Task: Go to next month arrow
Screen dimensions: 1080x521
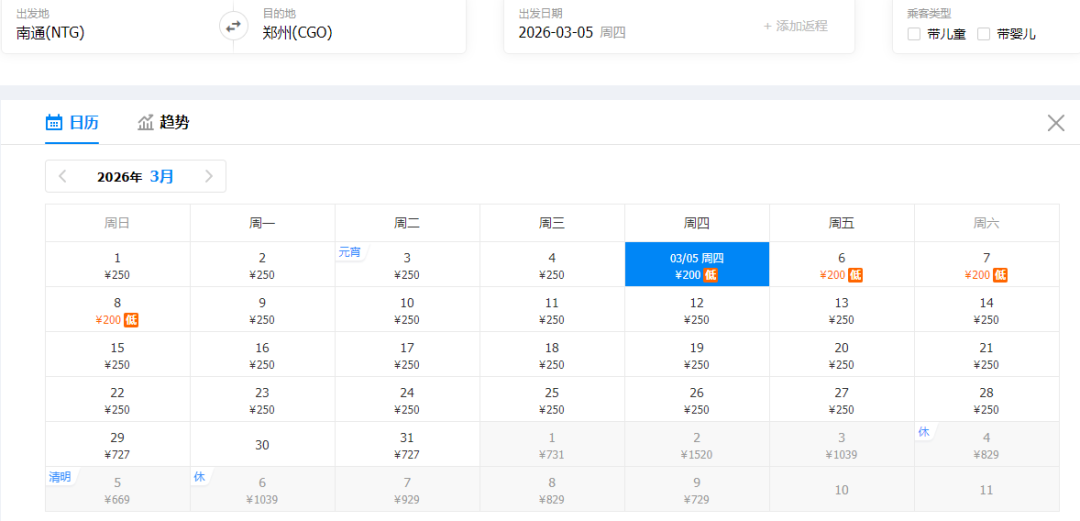Action: click(208, 177)
